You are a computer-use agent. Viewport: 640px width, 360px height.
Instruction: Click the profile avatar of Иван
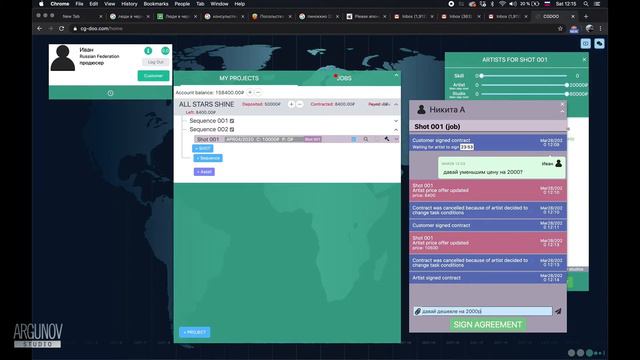(x=62, y=58)
